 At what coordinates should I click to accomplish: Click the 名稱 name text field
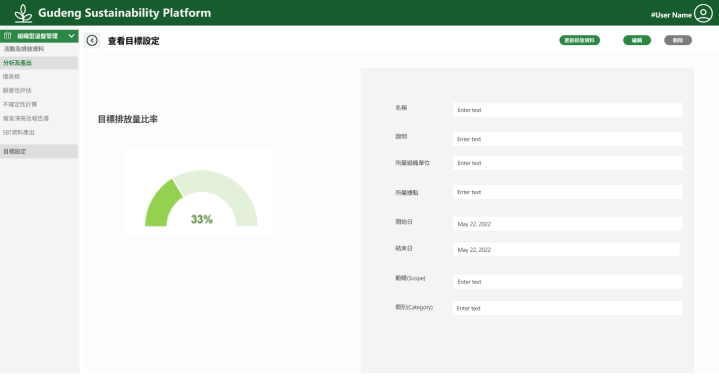[568, 110]
